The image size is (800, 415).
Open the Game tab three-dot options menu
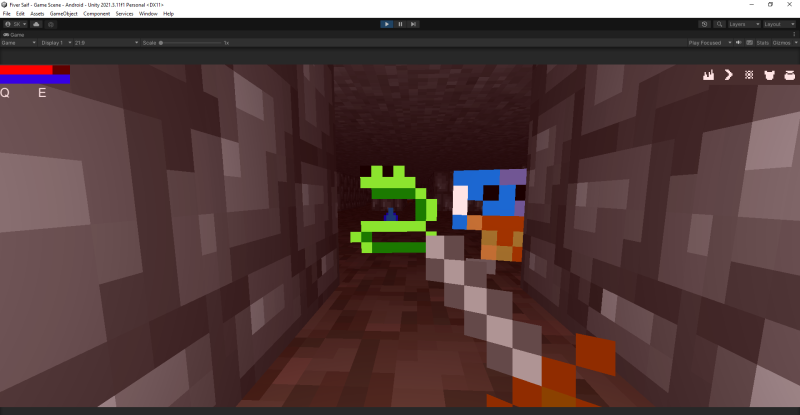[794, 35]
